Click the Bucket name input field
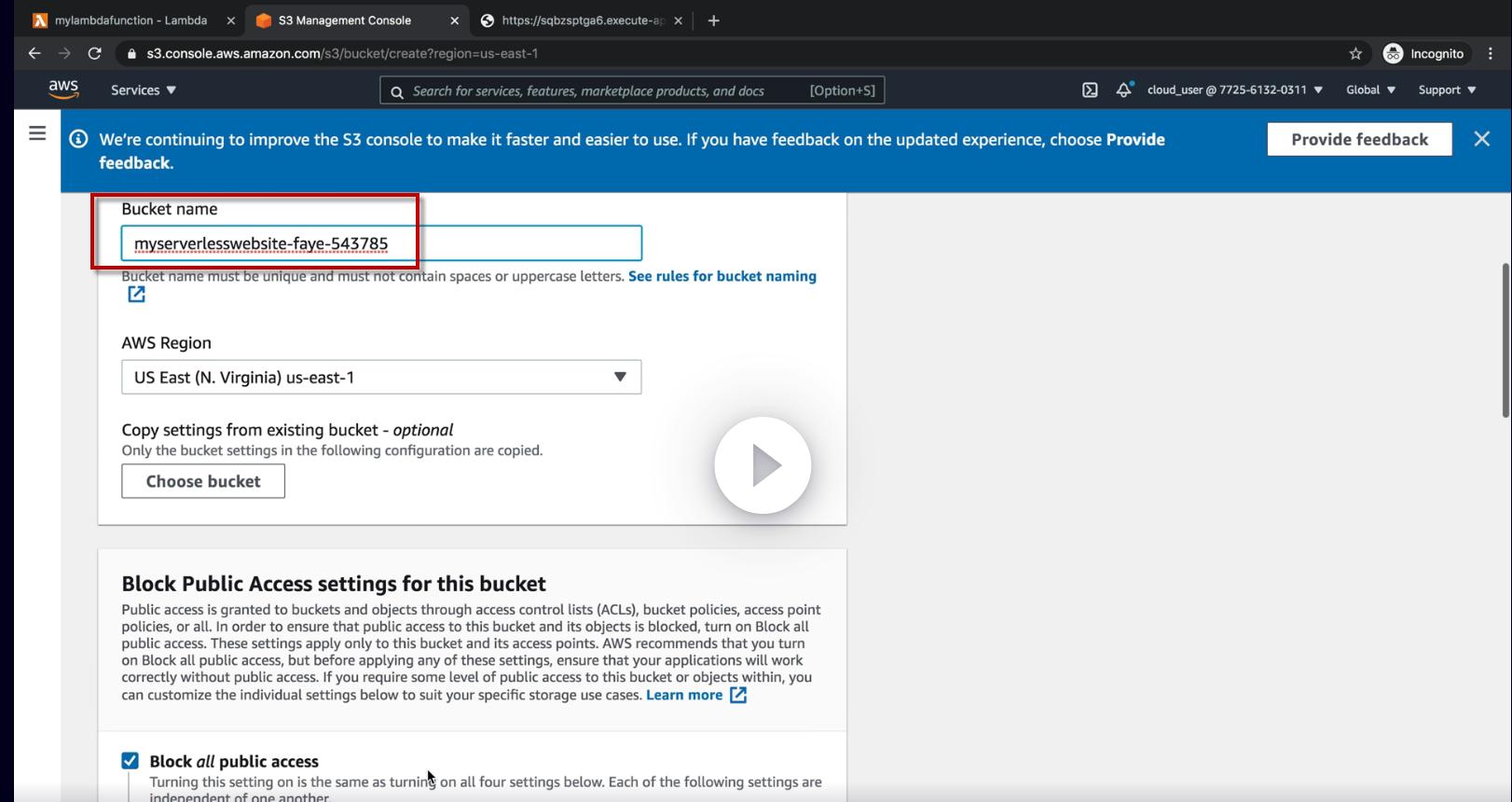This screenshot has height=802, width=1512. 381,243
